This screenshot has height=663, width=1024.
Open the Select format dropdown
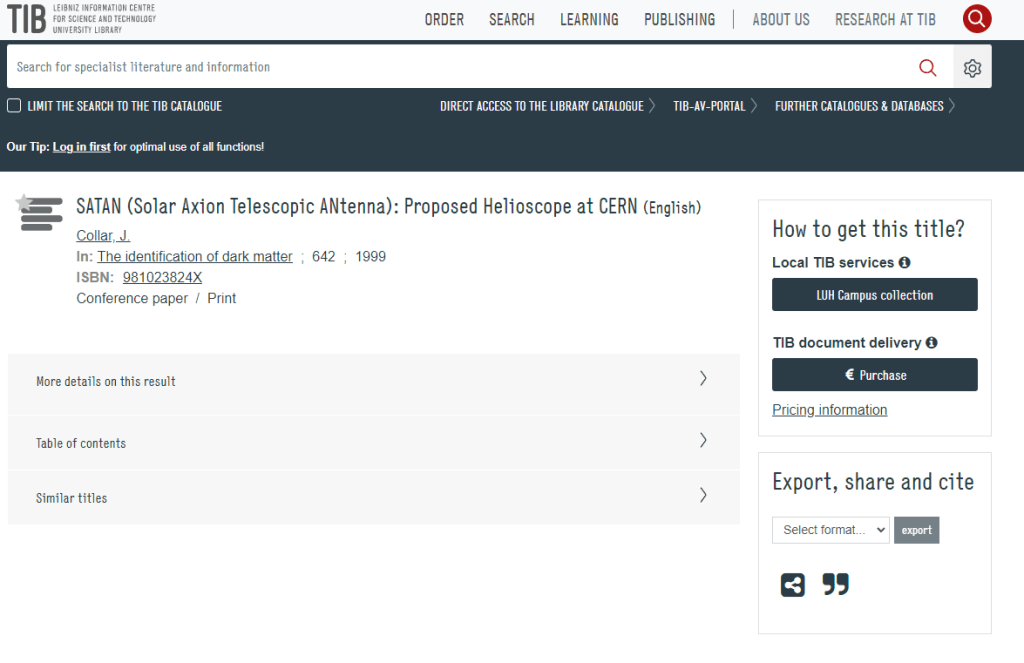[830, 530]
